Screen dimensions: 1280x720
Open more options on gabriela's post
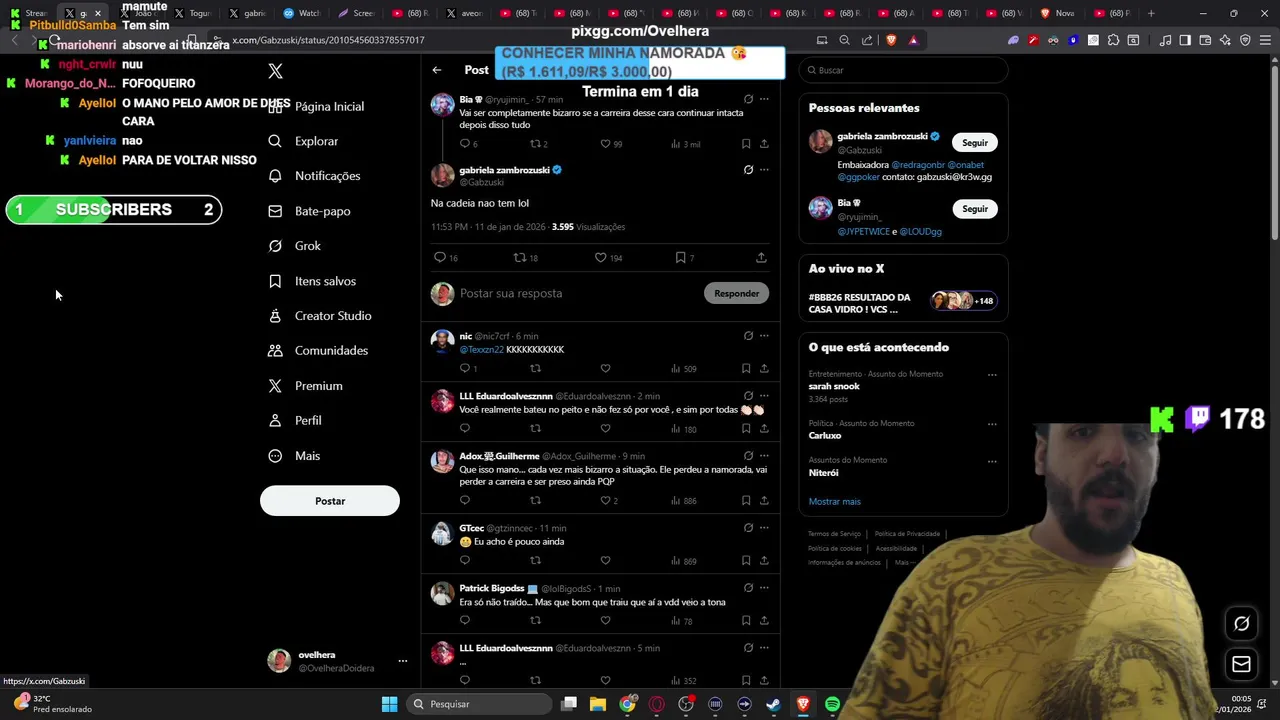[x=764, y=170]
